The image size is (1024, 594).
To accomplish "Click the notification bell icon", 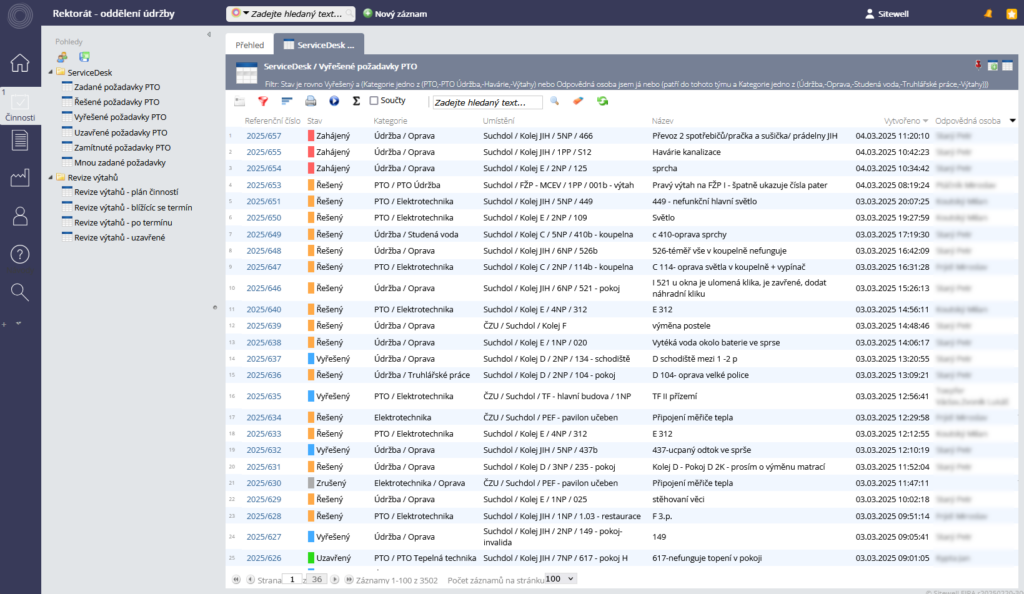I will [987, 14].
